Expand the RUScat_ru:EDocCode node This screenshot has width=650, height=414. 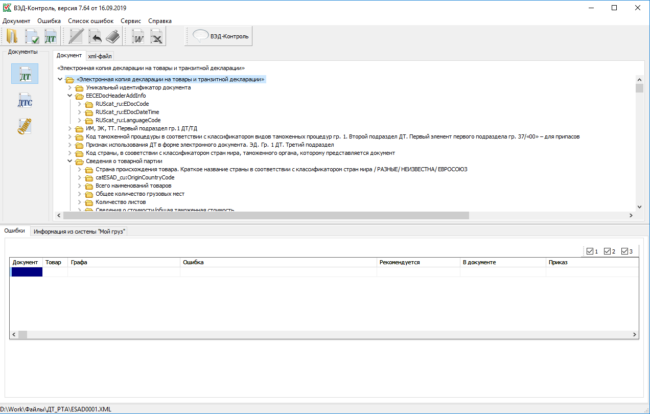point(79,103)
